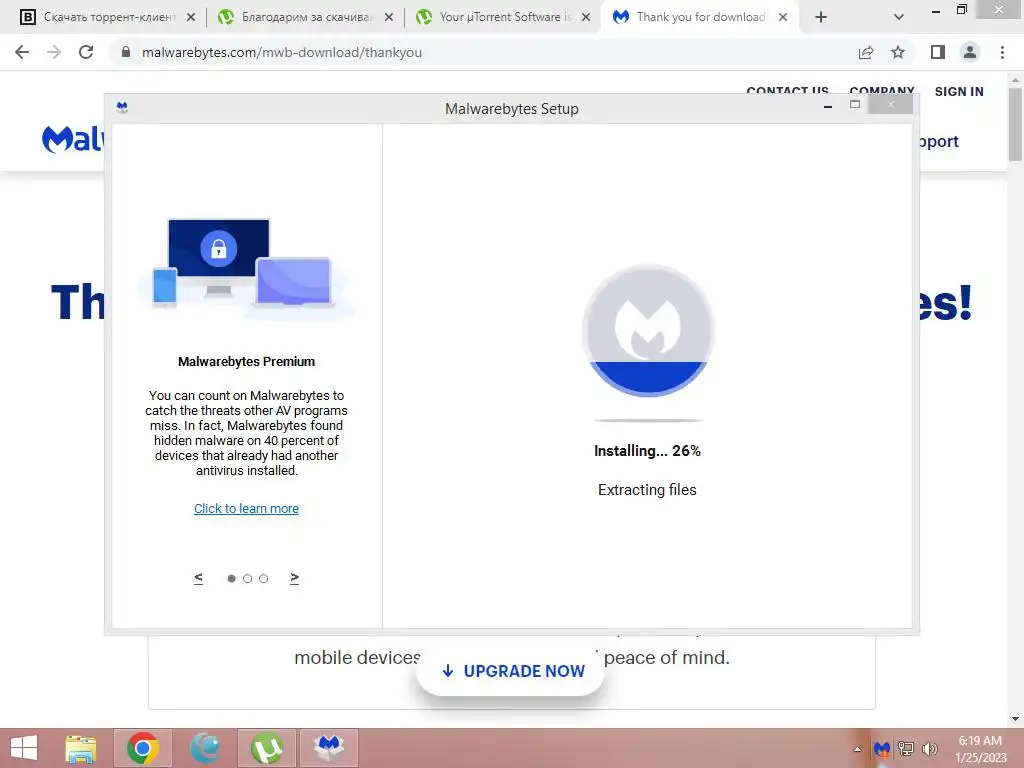
Task: Close the 'Your µTorrent Software' tab
Action: [x=586, y=17]
